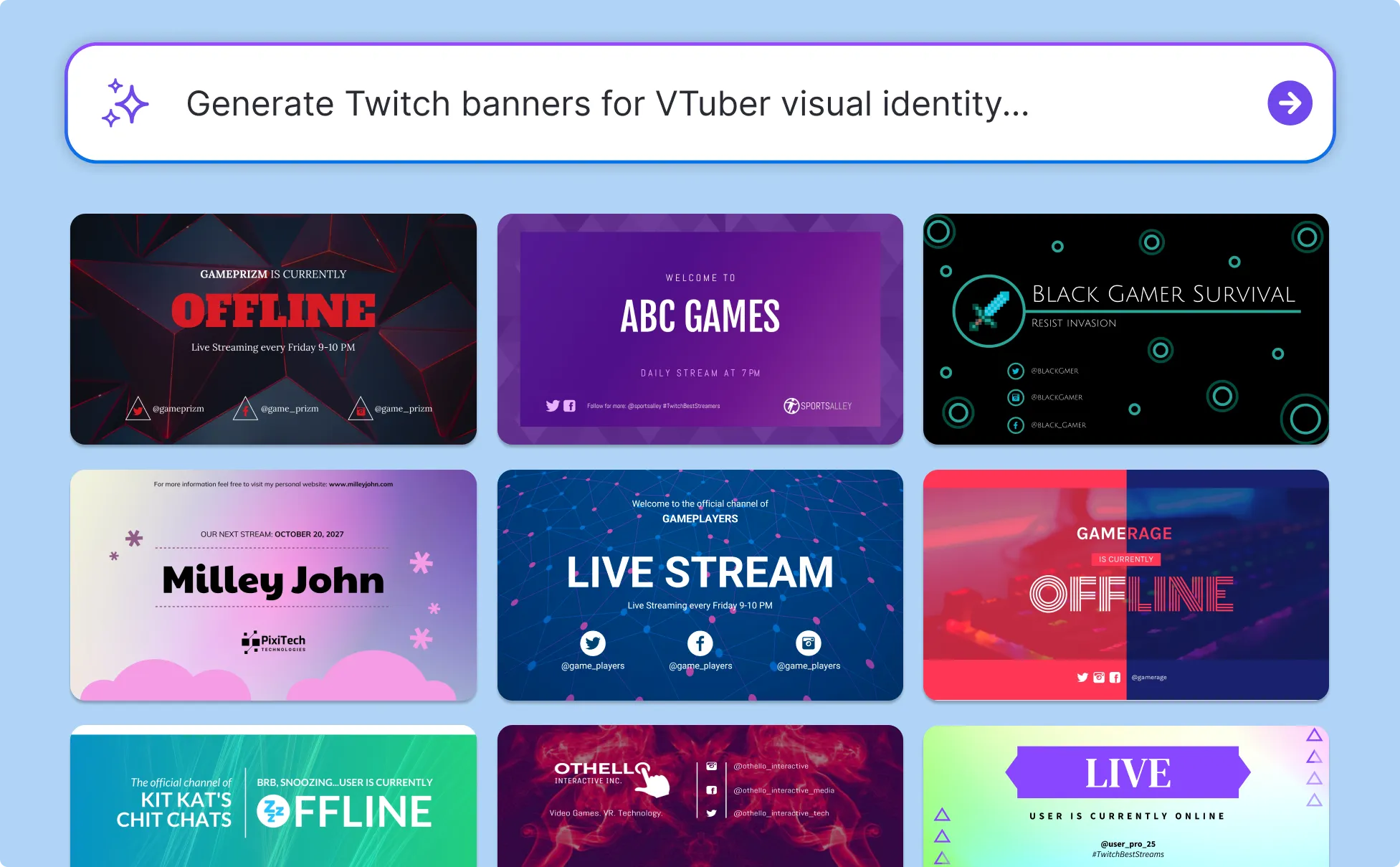This screenshot has width=1400, height=867.
Task: Select the ABC GAMES welcome banner template
Action: (700, 328)
